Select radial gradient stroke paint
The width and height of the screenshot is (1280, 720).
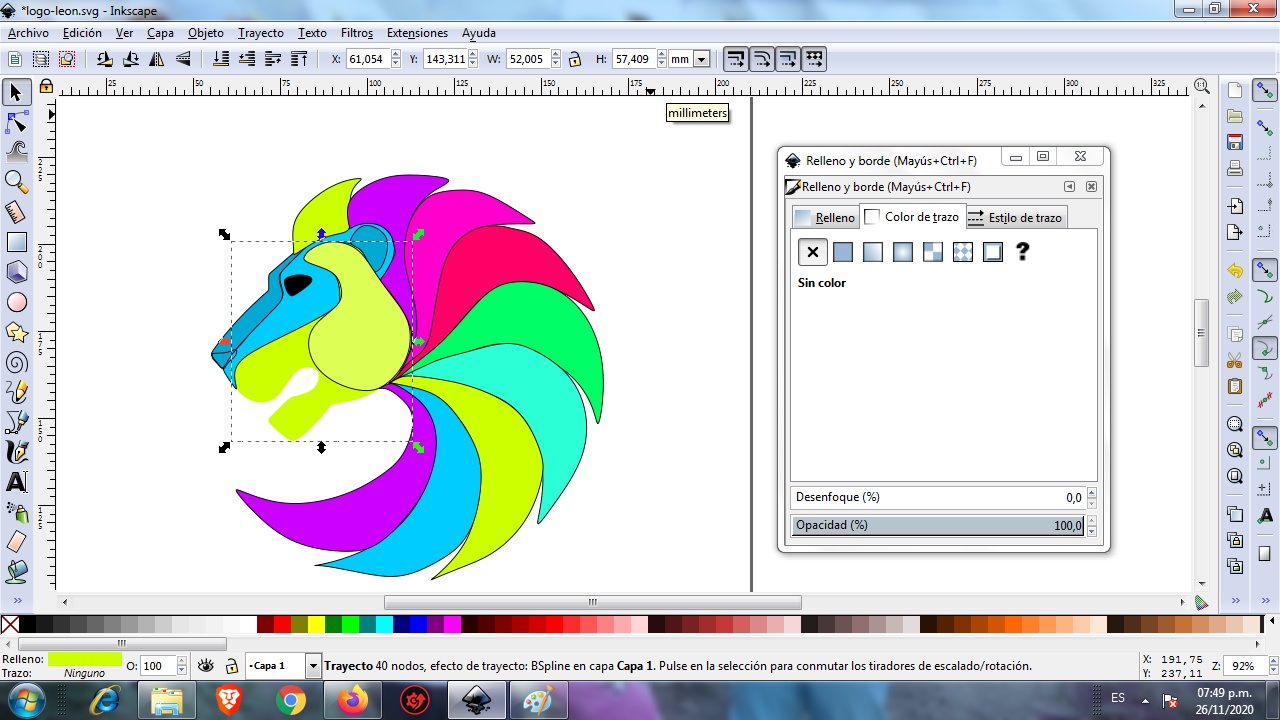pyautogui.click(x=903, y=252)
